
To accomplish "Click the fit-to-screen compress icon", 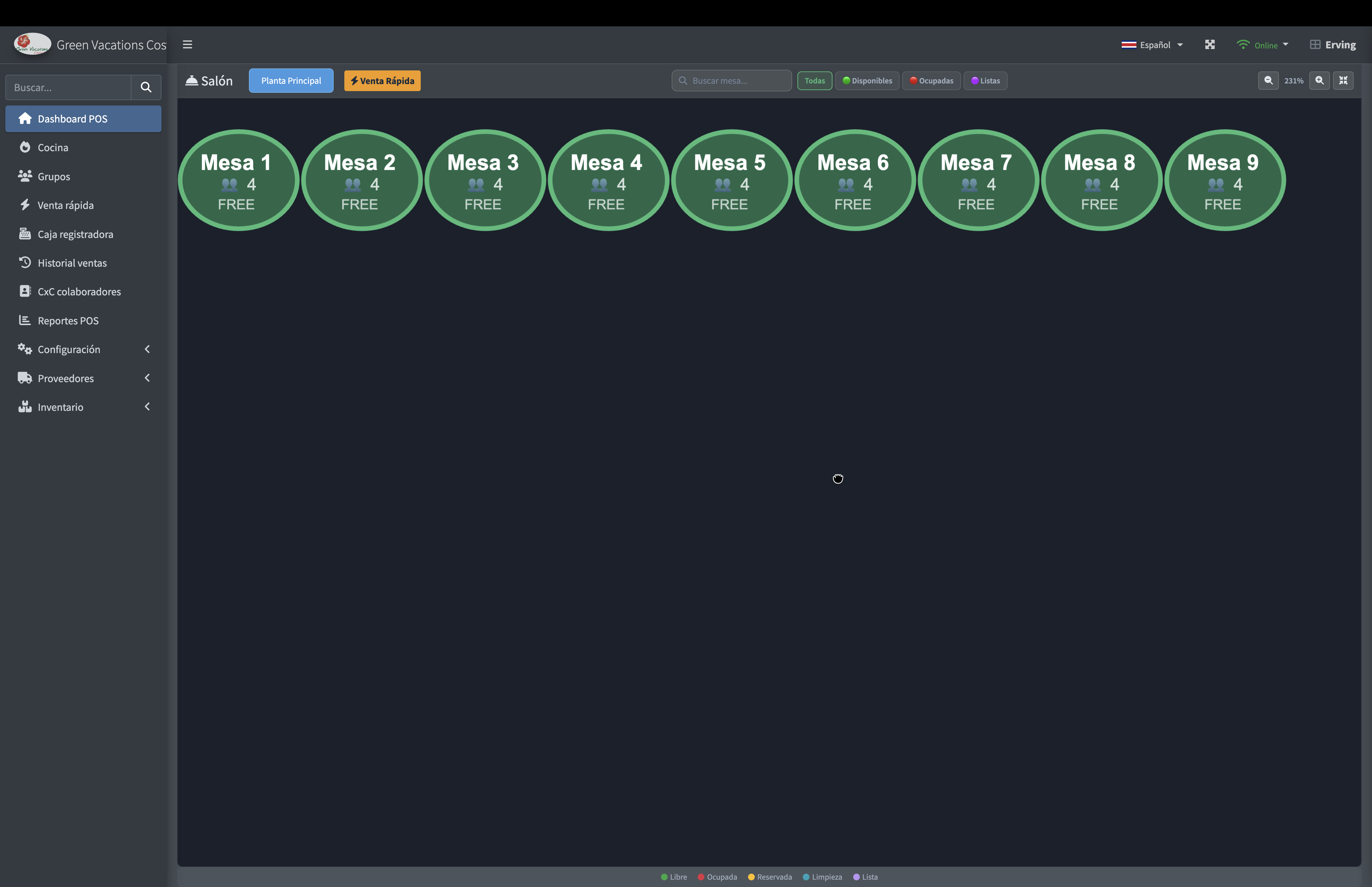I will point(1343,81).
